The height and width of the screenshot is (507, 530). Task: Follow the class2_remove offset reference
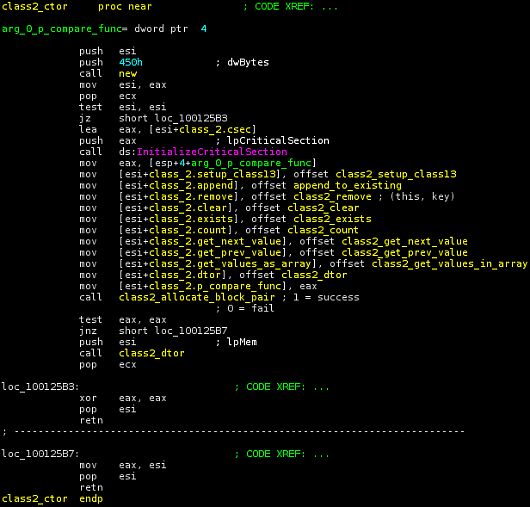(x=332, y=196)
